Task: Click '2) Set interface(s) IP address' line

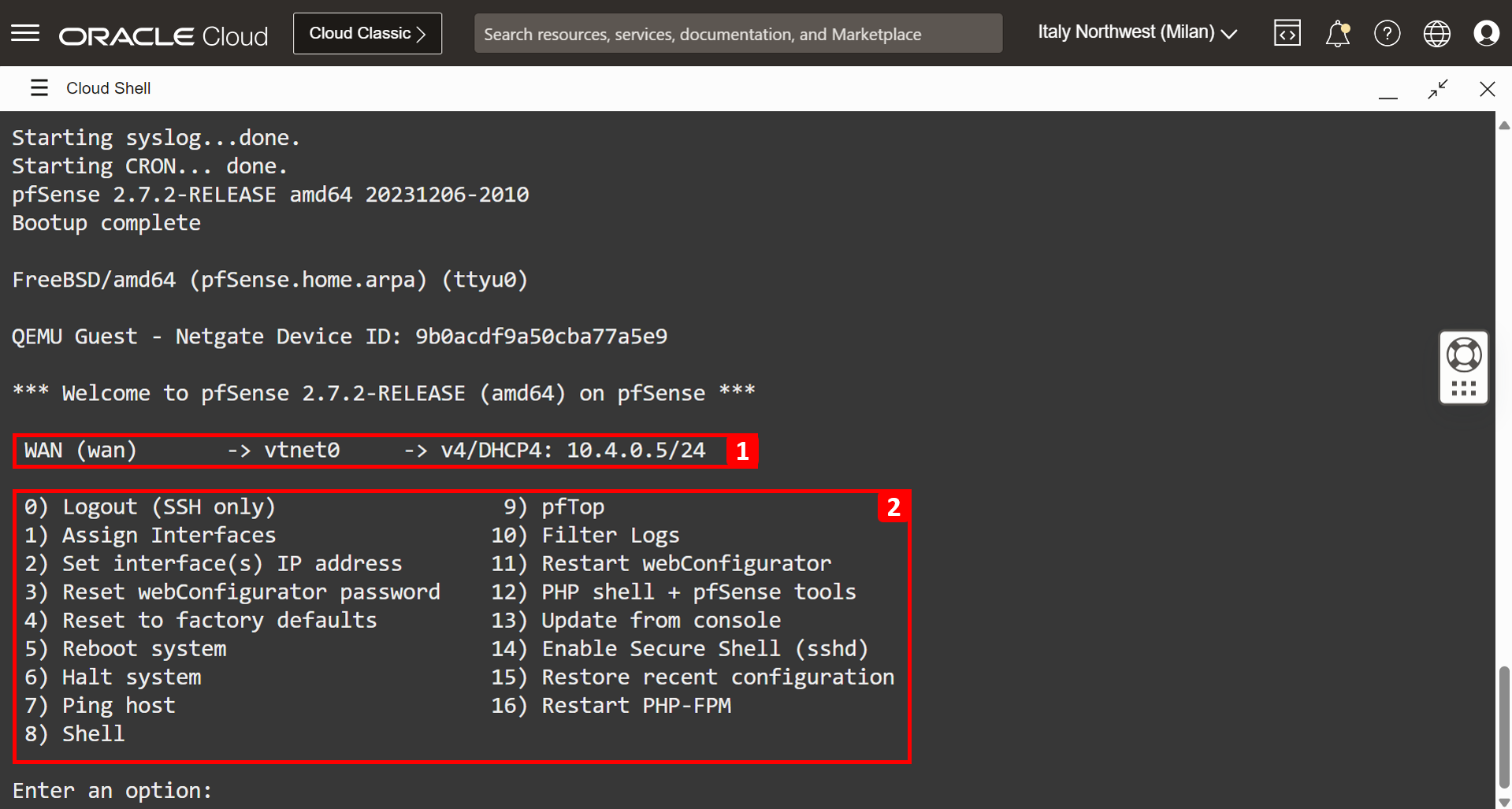Action: [213, 563]
